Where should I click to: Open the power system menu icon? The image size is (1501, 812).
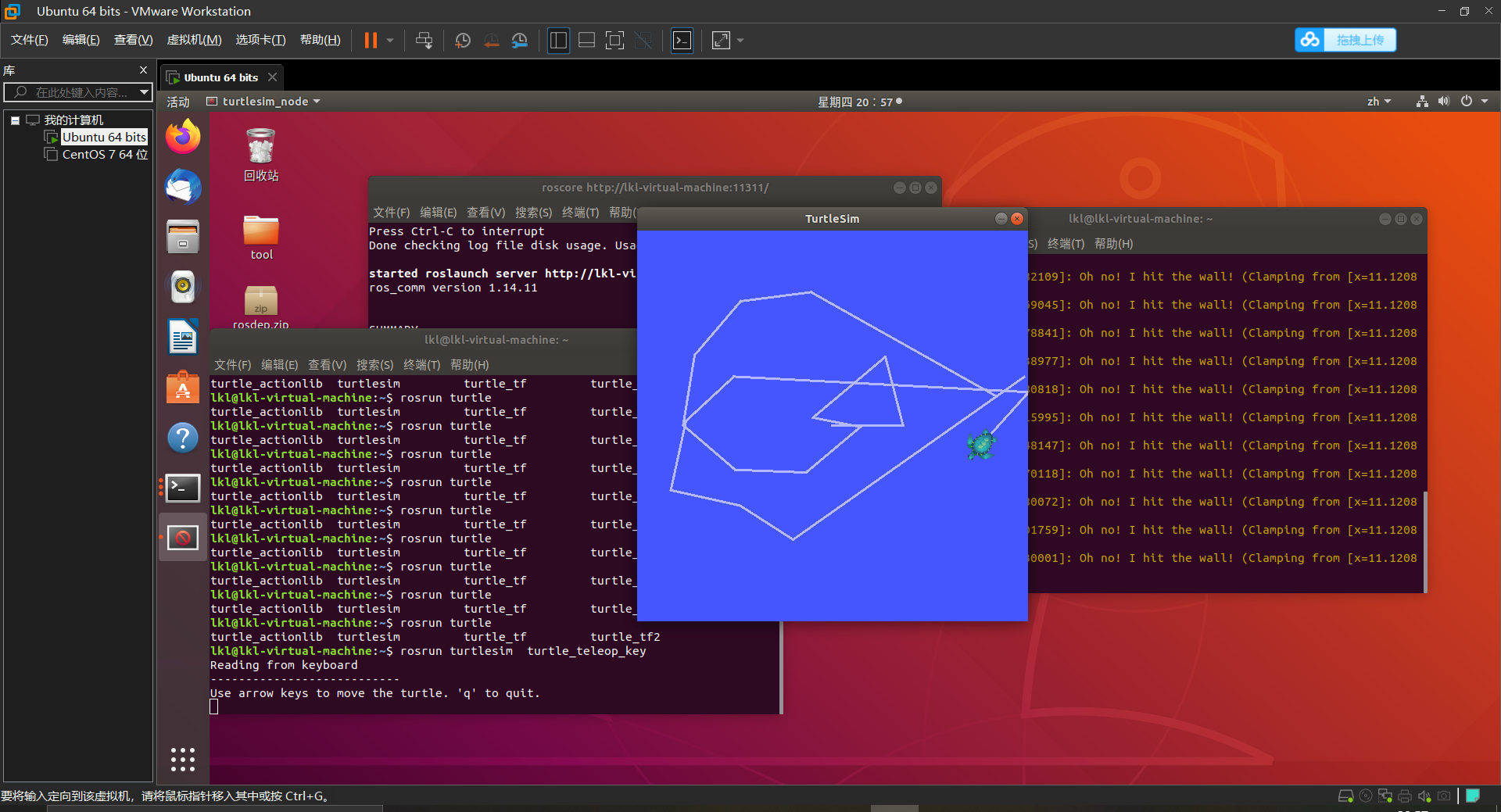tap(1467, 102)
